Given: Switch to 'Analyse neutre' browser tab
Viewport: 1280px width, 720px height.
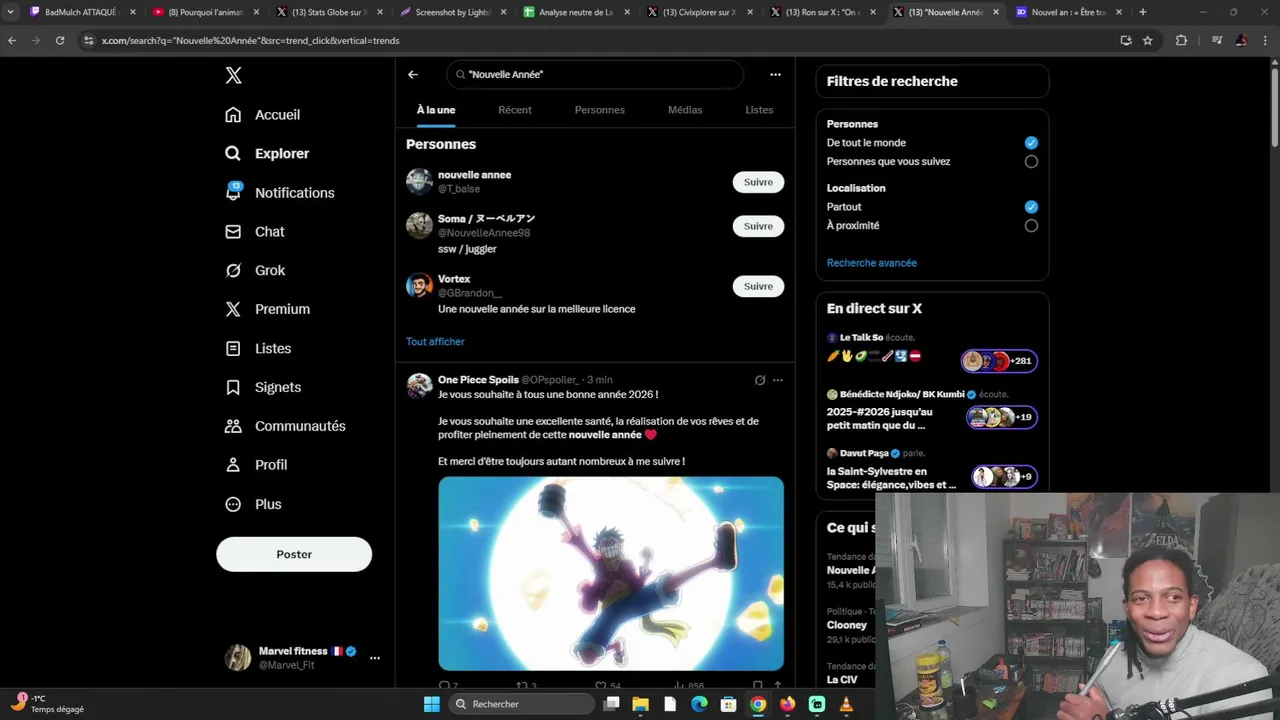Looking at the screenshot, I should [x=576, y=12].
